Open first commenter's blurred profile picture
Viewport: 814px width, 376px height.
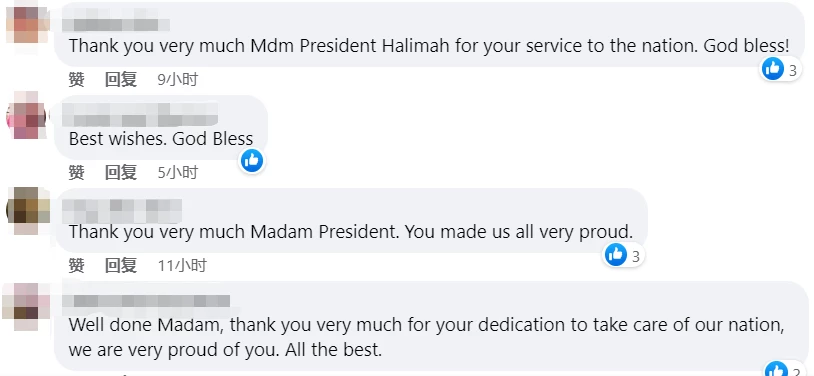click(x=26, y=24)
